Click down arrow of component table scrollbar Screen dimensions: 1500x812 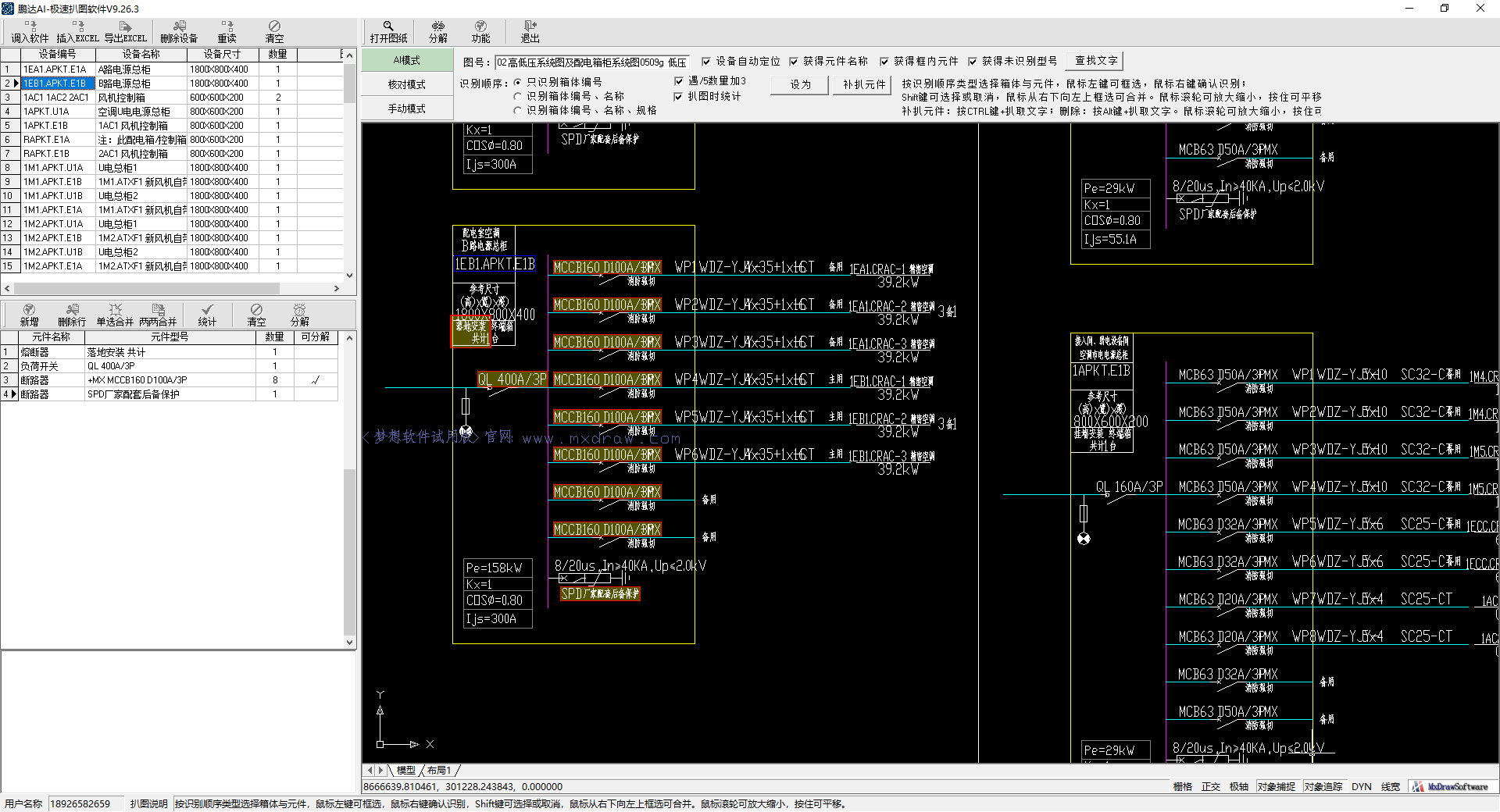(x=349, y=643)
